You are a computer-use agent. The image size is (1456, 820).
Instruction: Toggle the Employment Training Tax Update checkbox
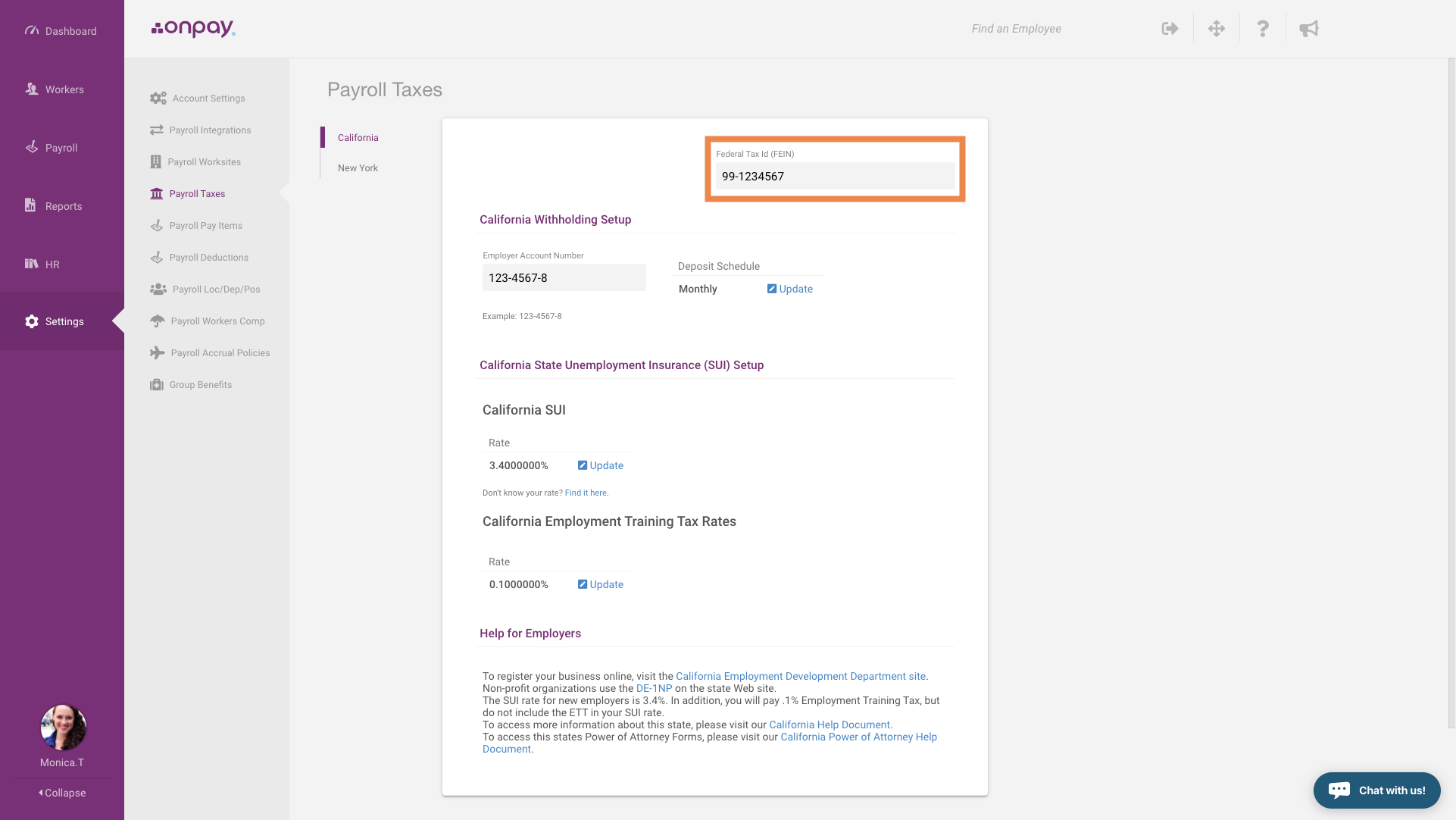click(582, 584)
